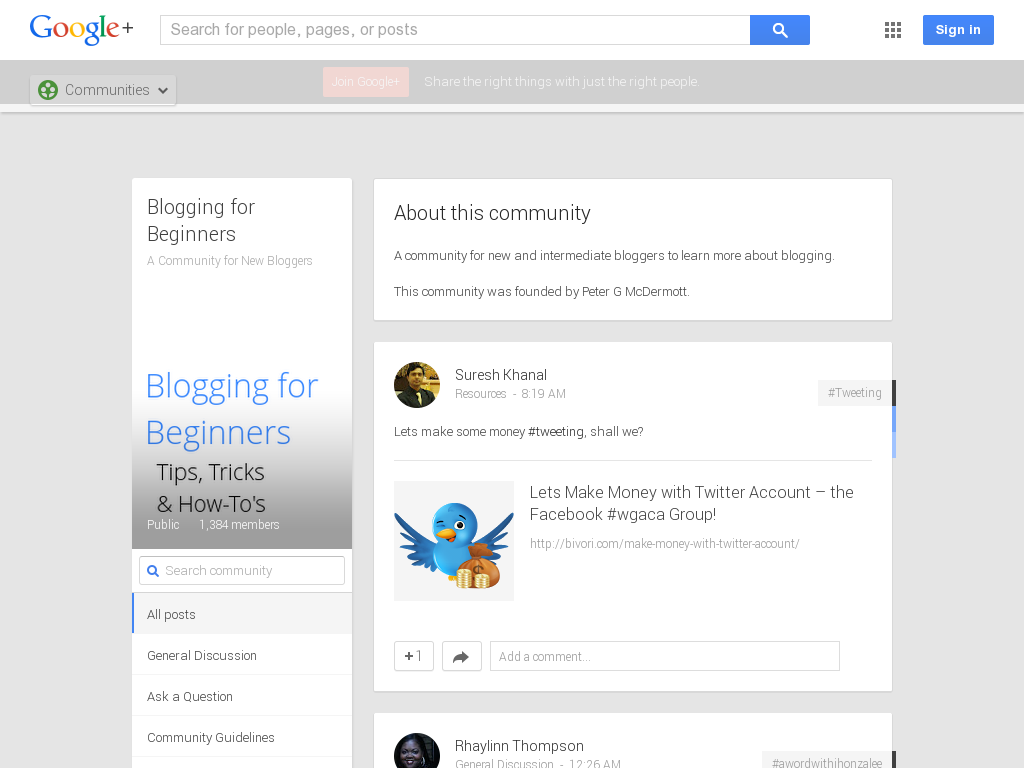Click the bivori.com make-money URL link
The width and height of the screenshot is (1024, 768).
664,543
